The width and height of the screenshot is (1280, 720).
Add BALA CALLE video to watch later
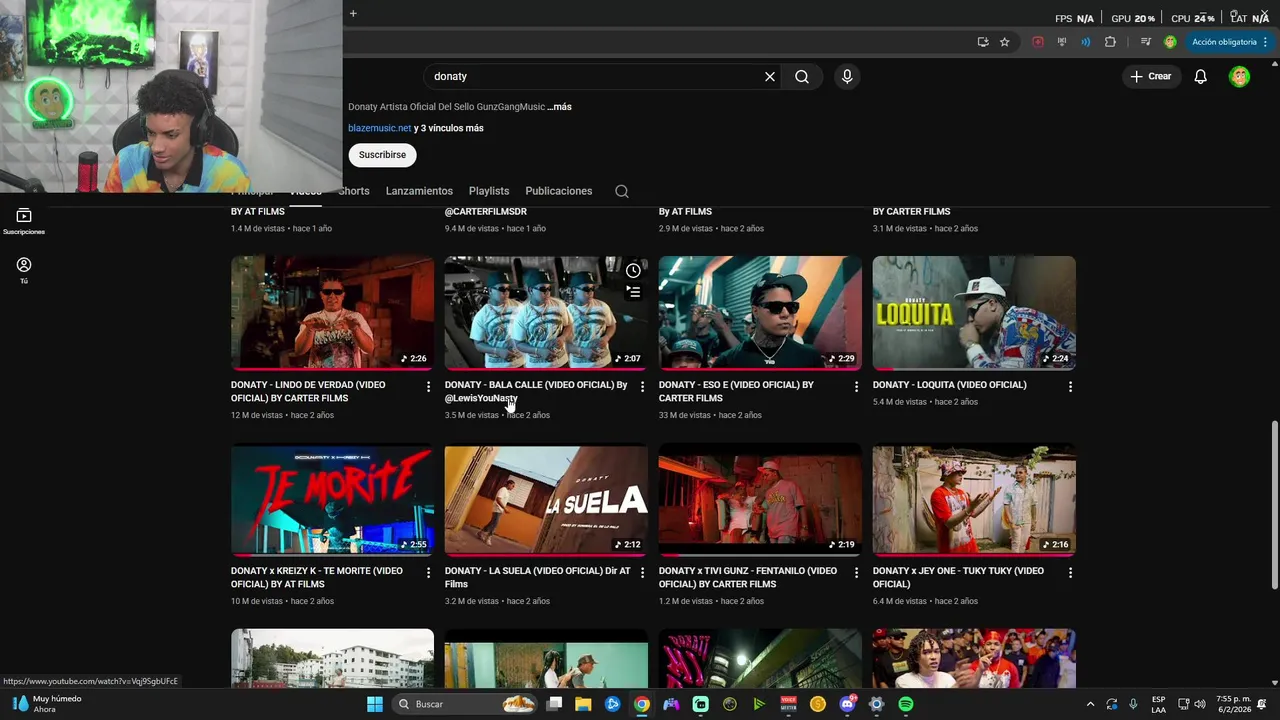click(x=633, y=270)
